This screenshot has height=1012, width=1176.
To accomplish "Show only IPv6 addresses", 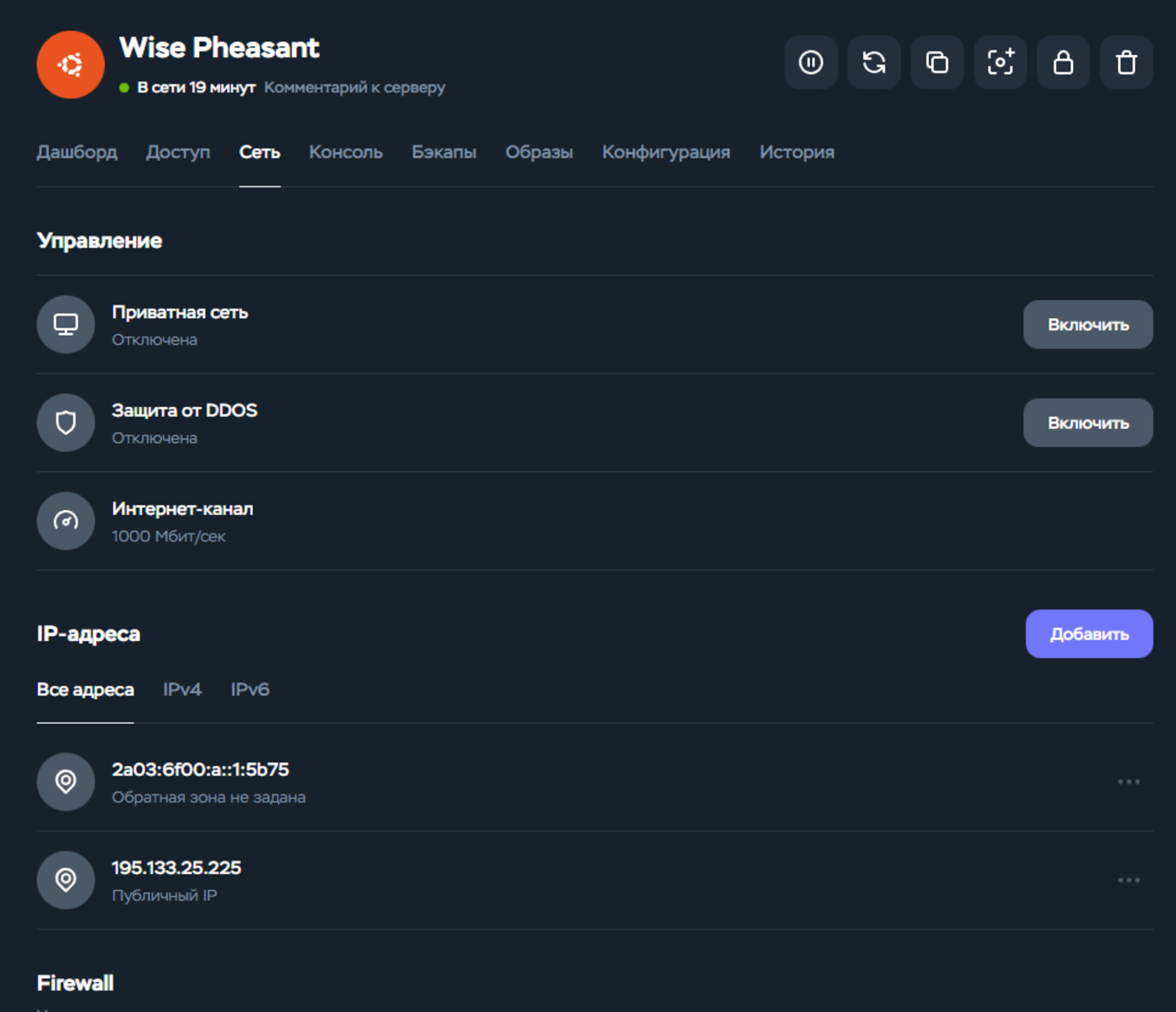I will click(x=250, y=689).
